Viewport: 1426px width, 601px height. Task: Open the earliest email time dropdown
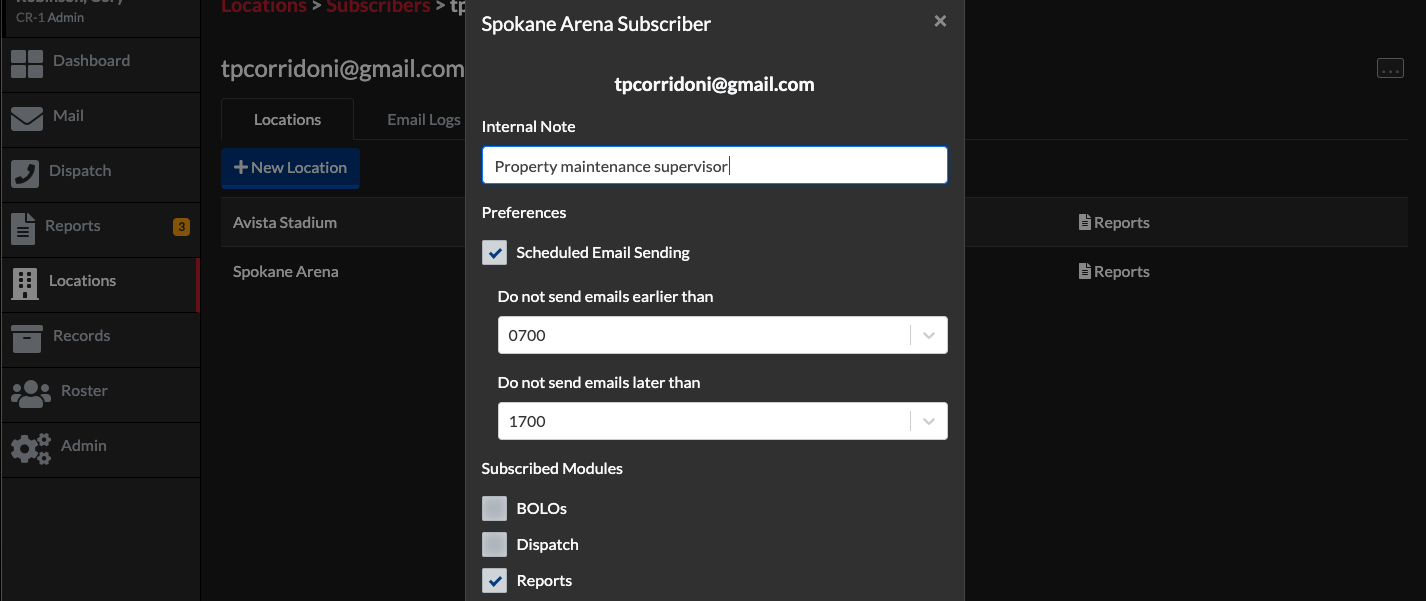927,335
